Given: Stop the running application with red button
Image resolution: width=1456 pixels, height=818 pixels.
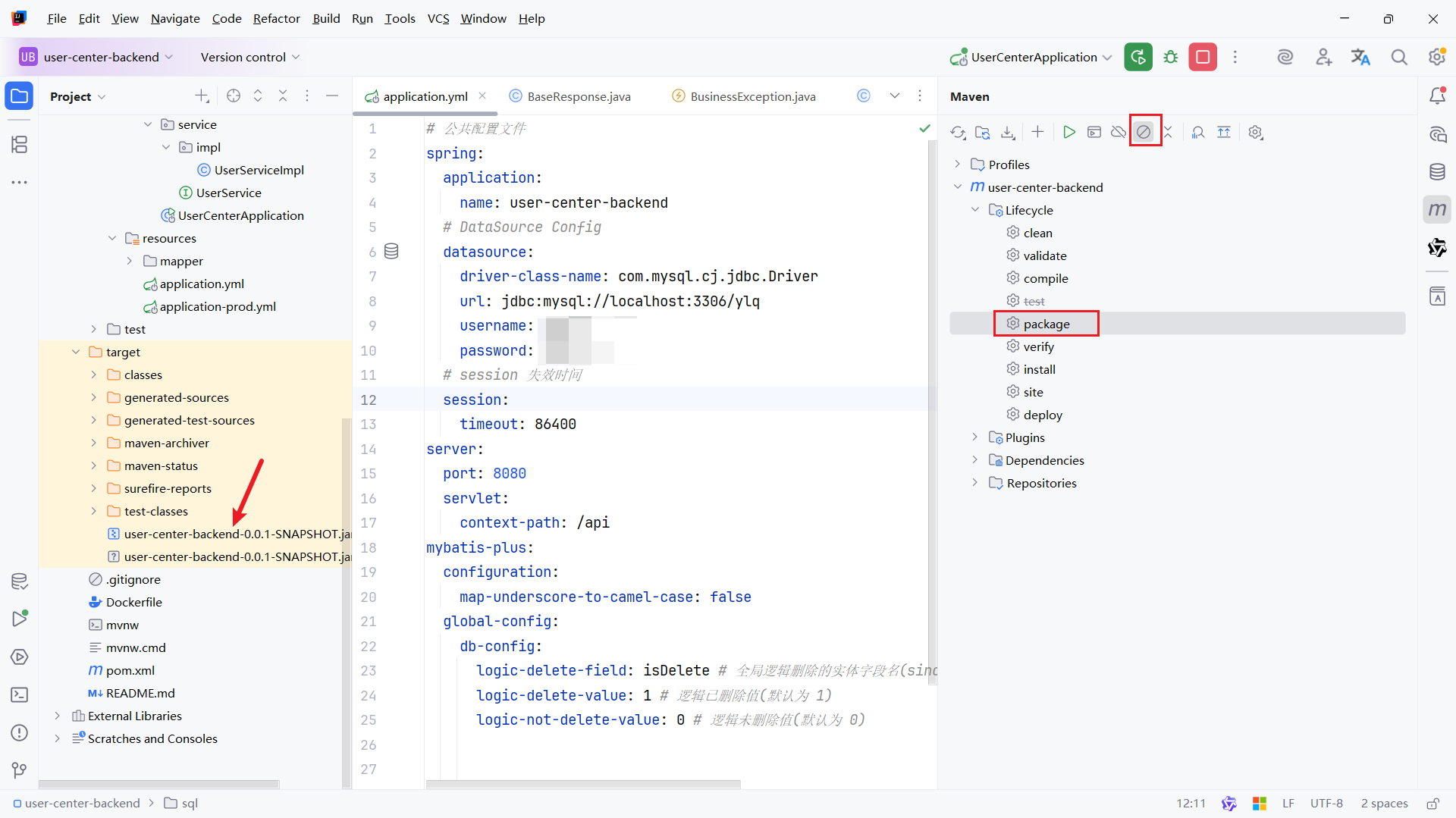Looking at the screenshot, I should point(1203,57).
